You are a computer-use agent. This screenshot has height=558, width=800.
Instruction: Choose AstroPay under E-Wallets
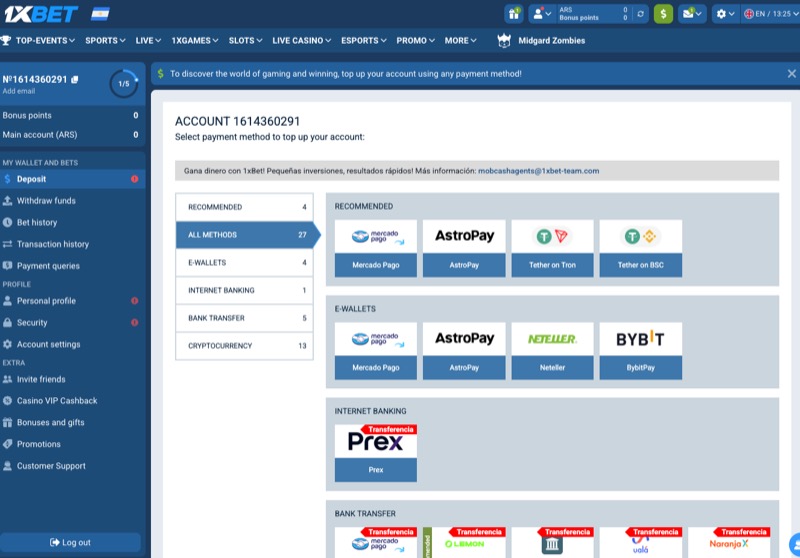(x=464, y=351)
